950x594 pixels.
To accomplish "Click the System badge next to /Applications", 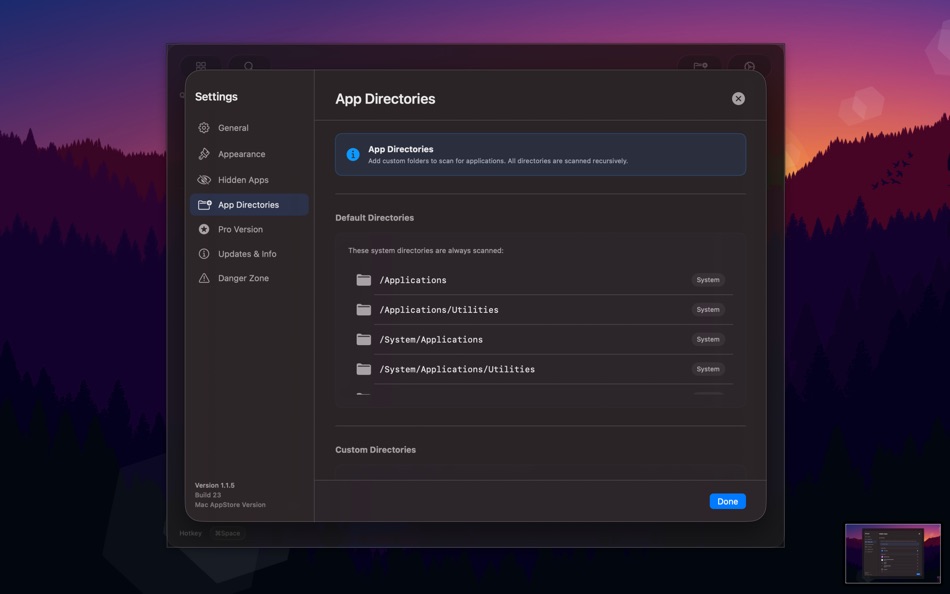I will [708, 280].
